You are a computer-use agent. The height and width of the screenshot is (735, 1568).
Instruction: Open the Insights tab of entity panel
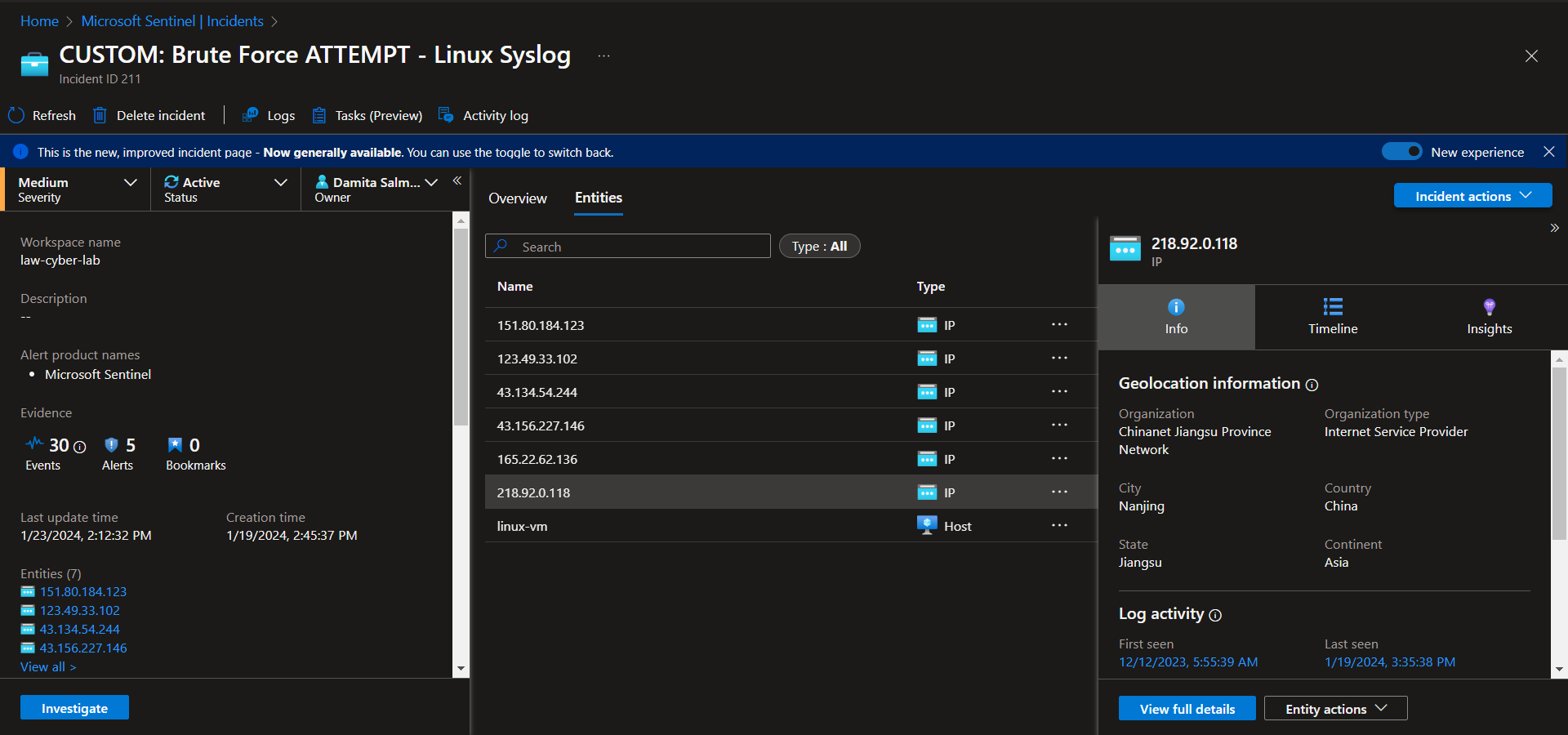tap(1490, 317)
